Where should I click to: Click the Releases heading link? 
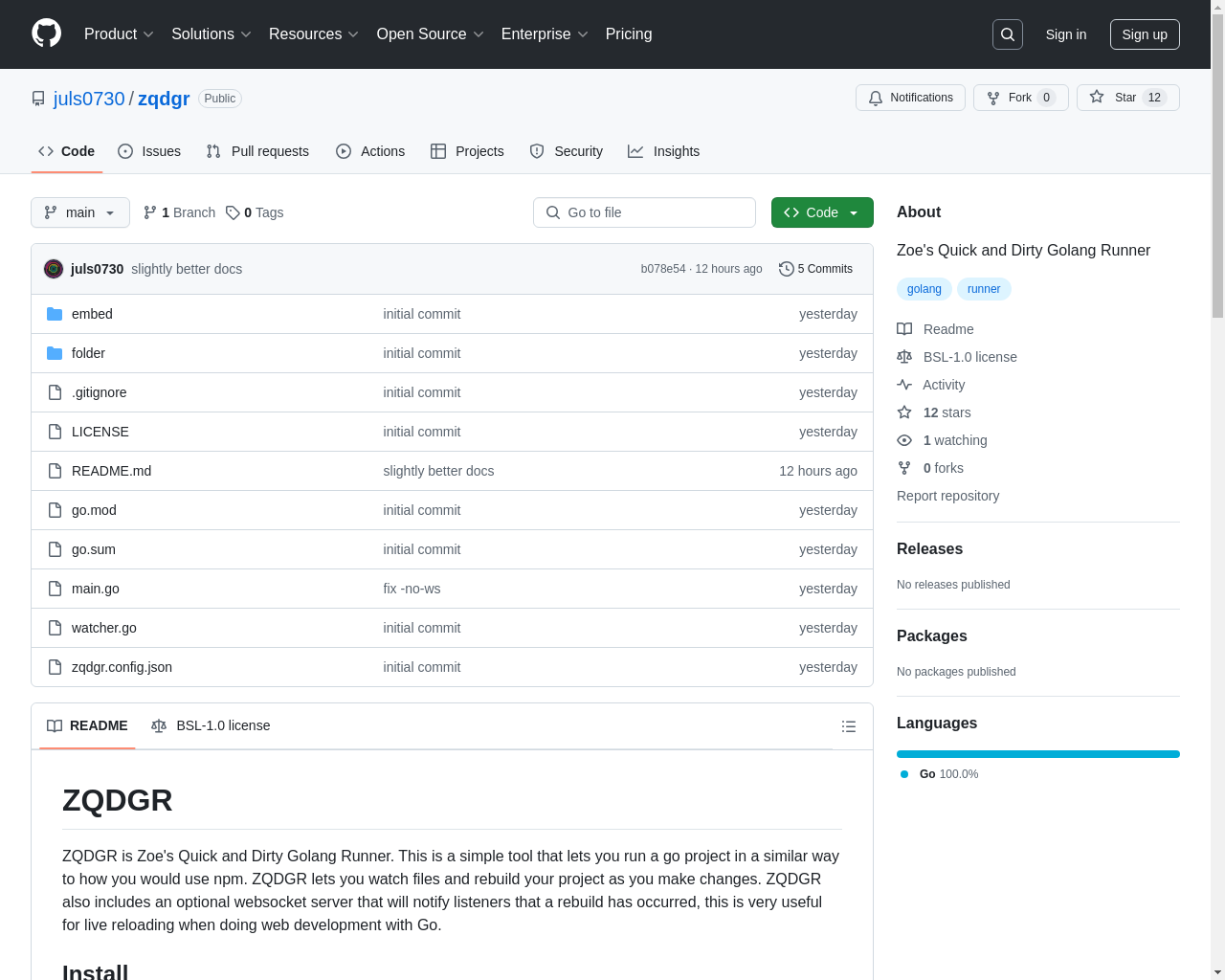click(x=929, y=548)
